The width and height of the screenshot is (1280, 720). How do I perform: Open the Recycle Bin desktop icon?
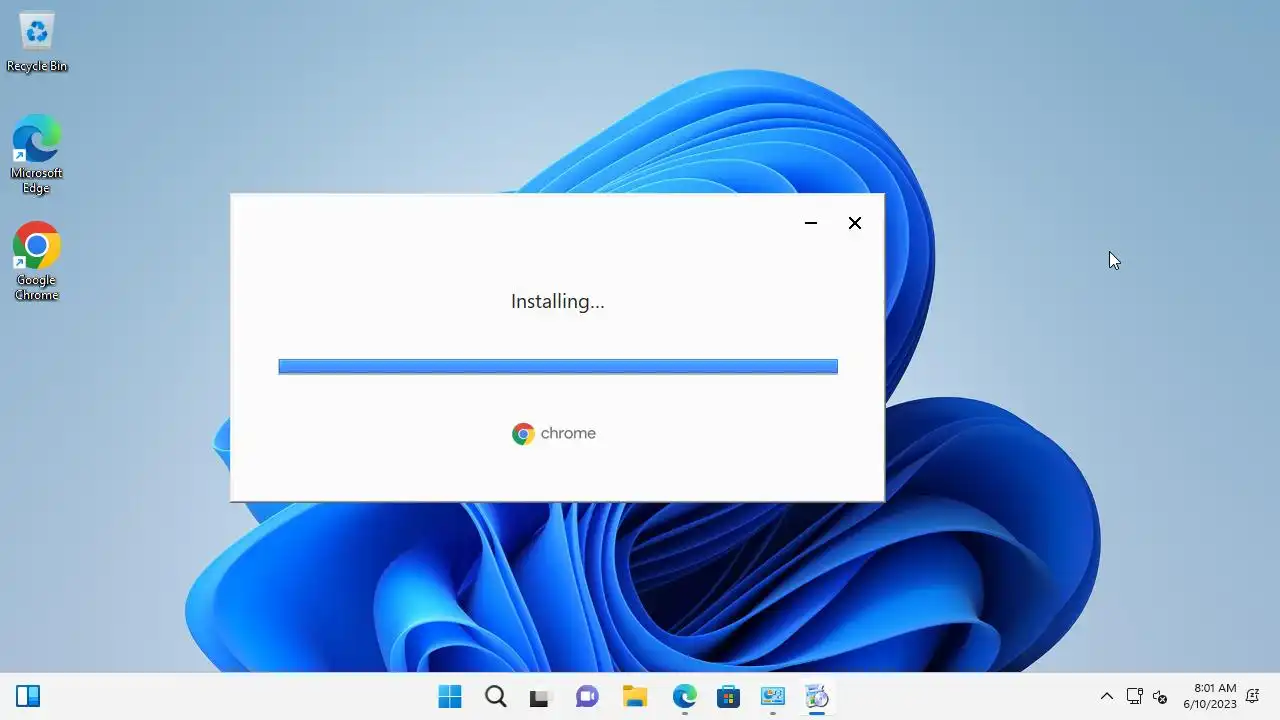pos(37,42)
